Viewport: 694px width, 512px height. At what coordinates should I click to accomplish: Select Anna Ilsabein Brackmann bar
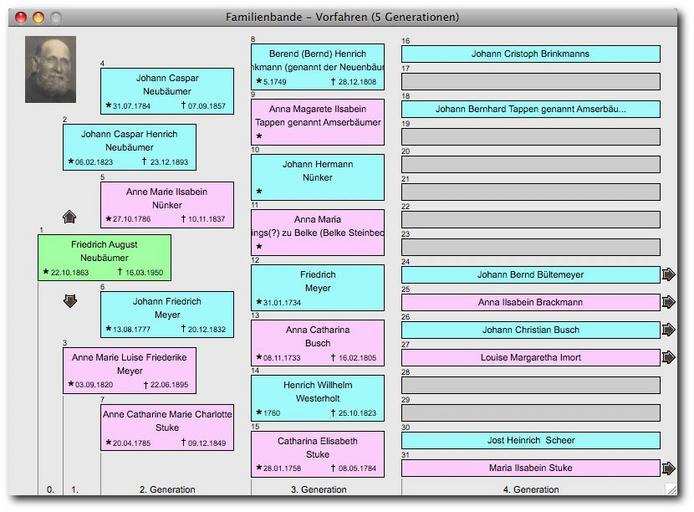point(531,302)
